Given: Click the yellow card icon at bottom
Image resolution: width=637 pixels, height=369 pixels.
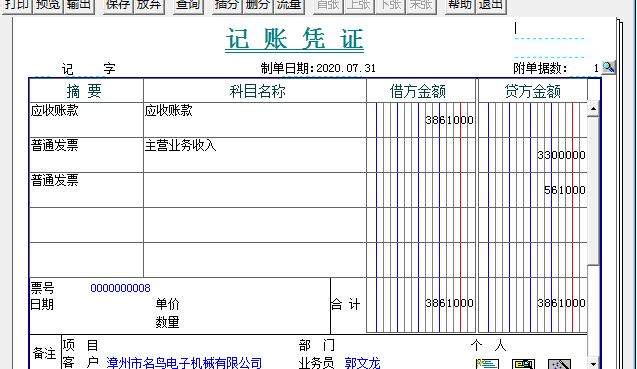Looking at the screenshot, I should pos(523,364).
